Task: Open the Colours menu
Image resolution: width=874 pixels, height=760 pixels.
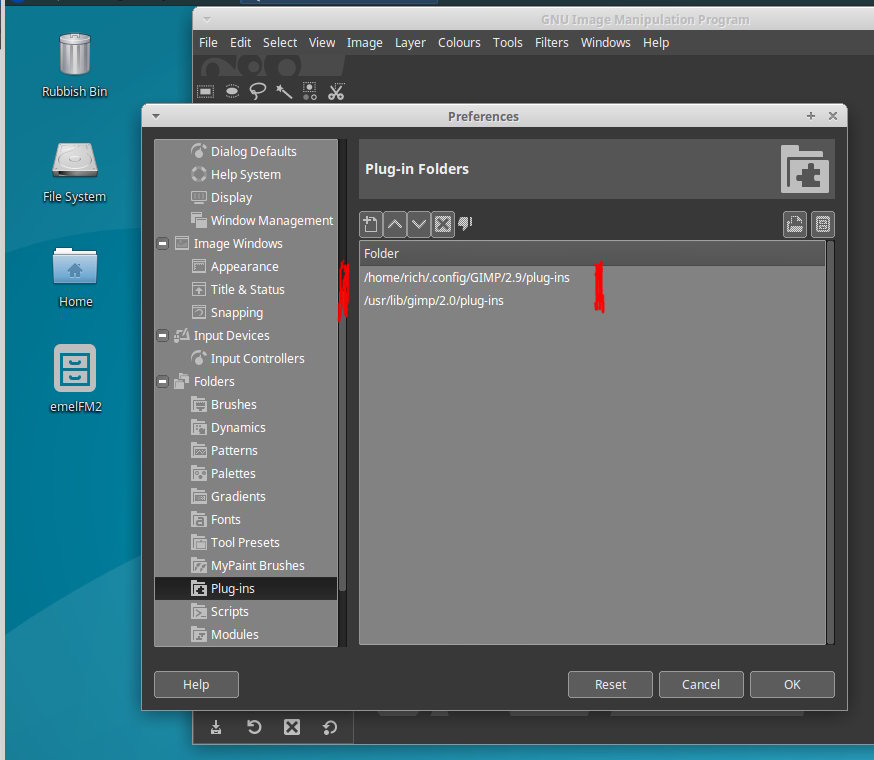Action: click(459, 42)
